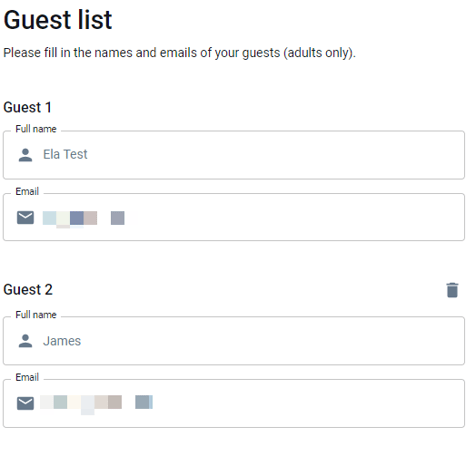Place cursor on the 'James' text
The height and width of the screenshot is (456, 466).
click(62, 341)
